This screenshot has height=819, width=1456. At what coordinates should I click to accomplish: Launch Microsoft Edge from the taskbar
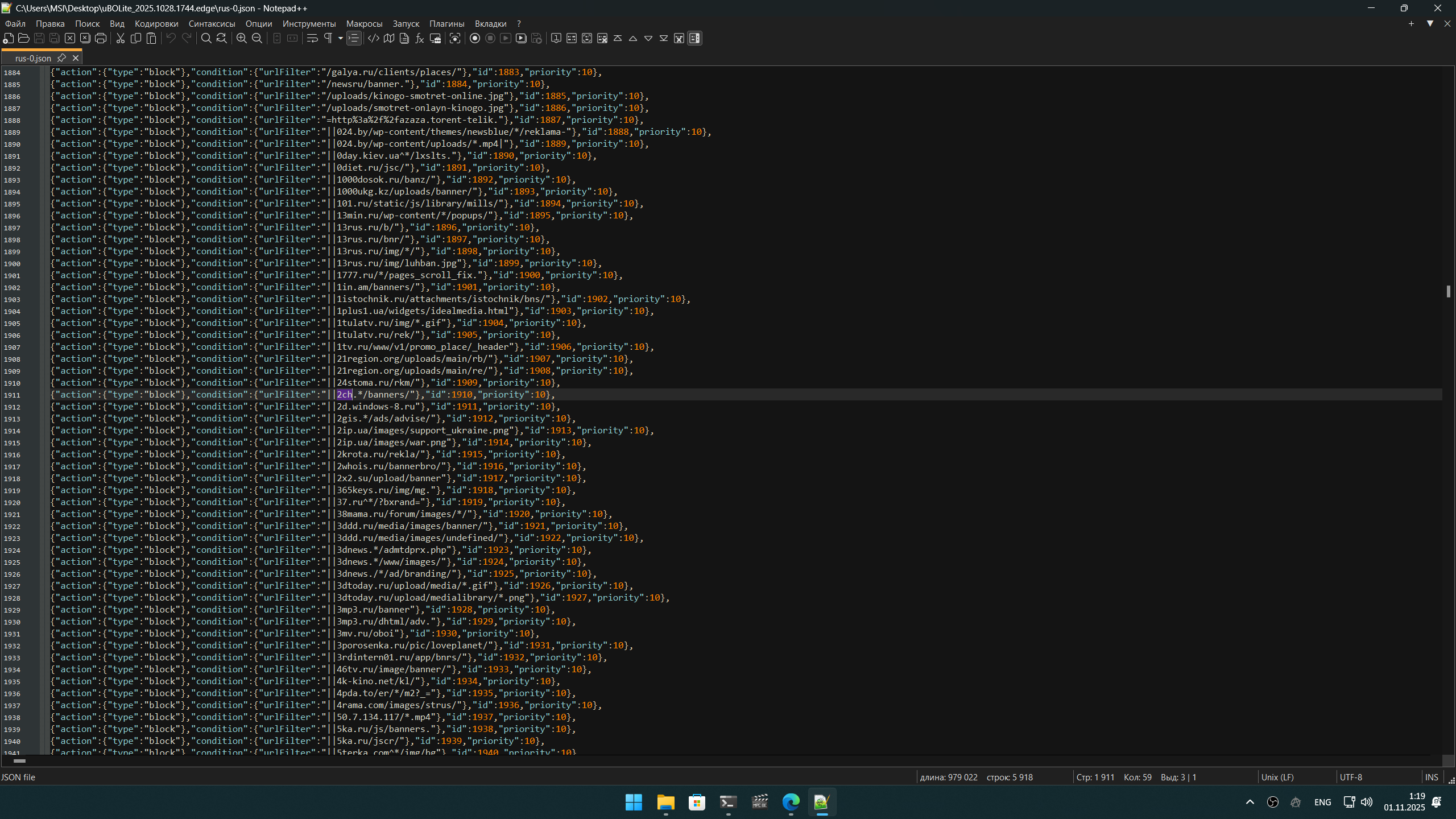[791, 802]
